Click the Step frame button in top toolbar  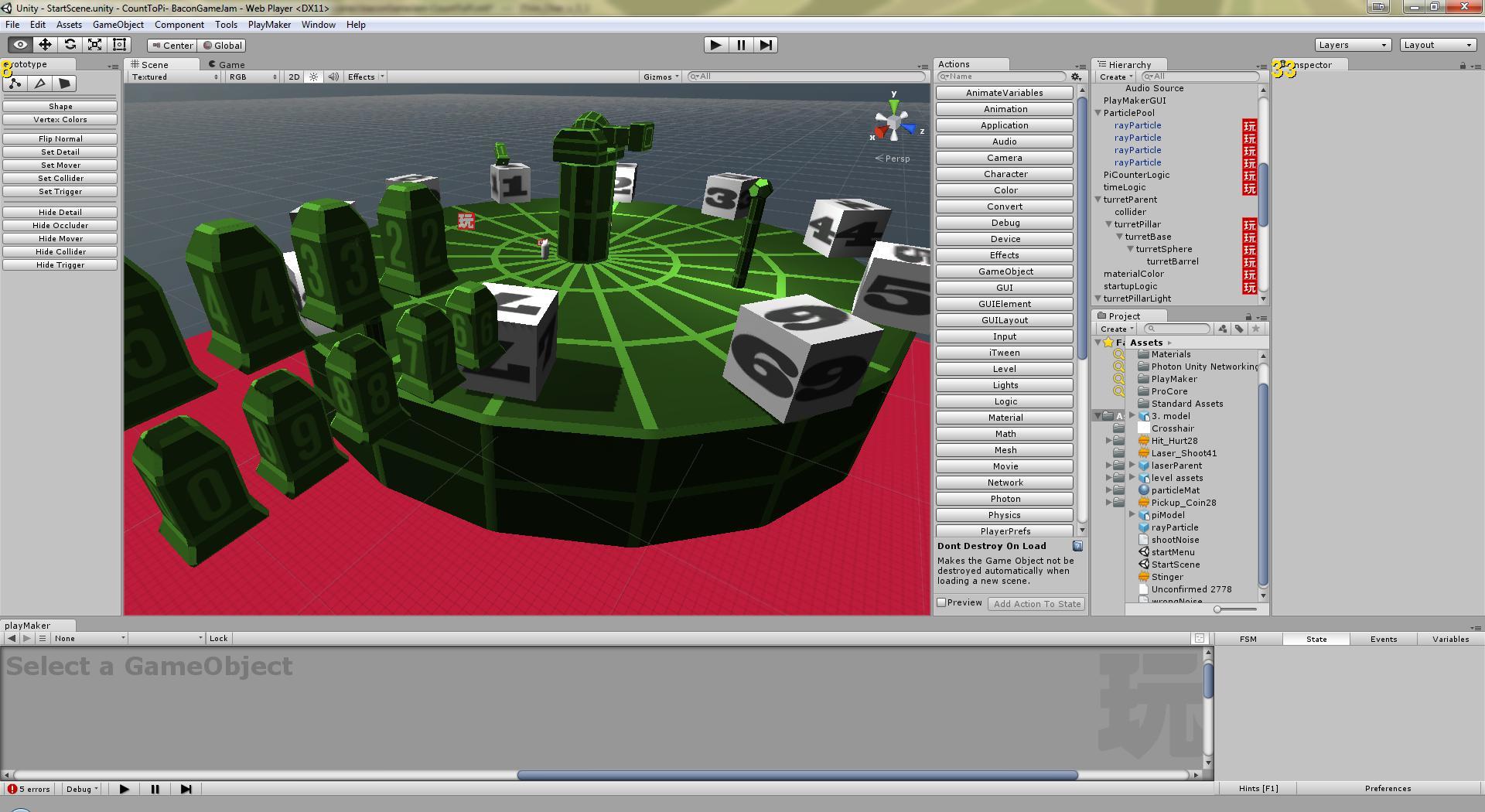[x=765, y=45]
